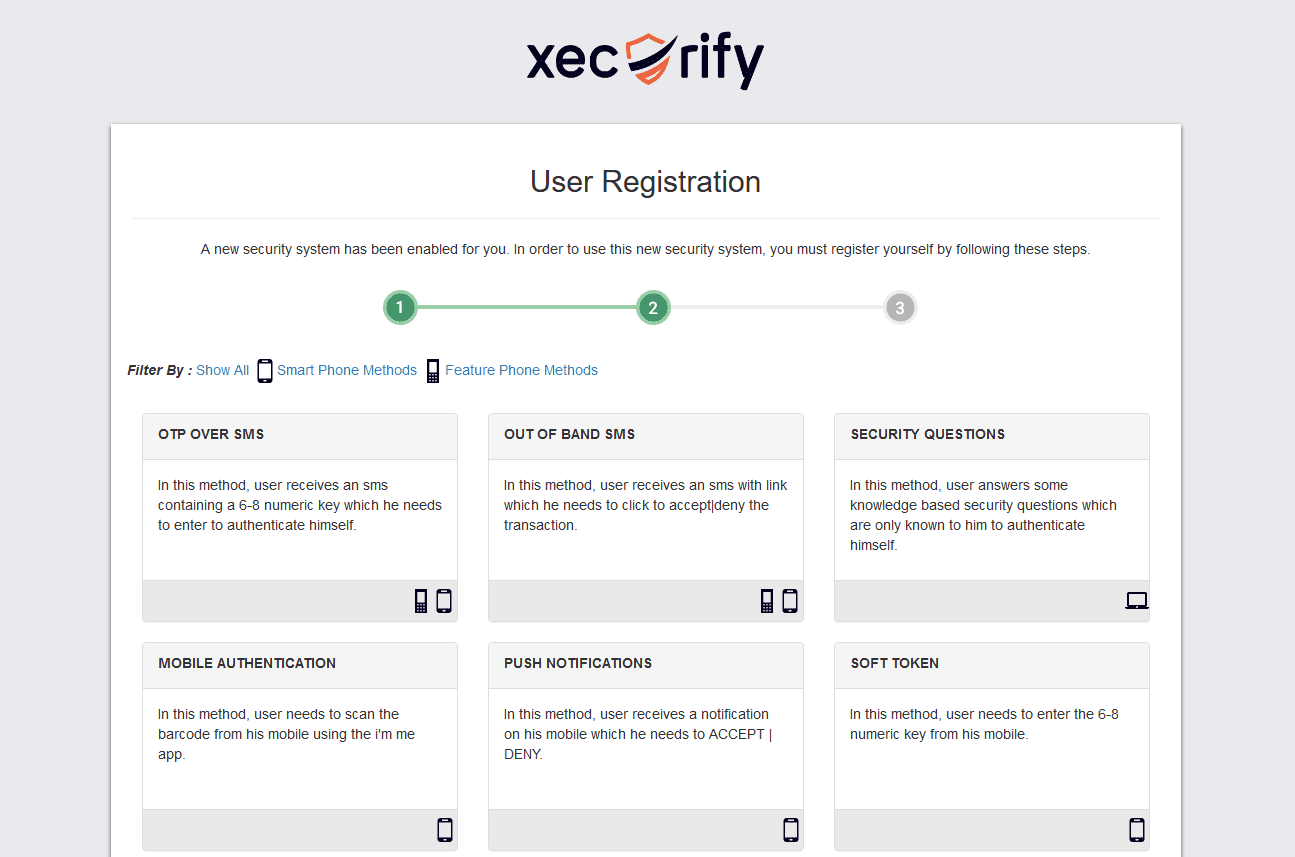Filter by Feature Phone Methods link

(521, 370)
